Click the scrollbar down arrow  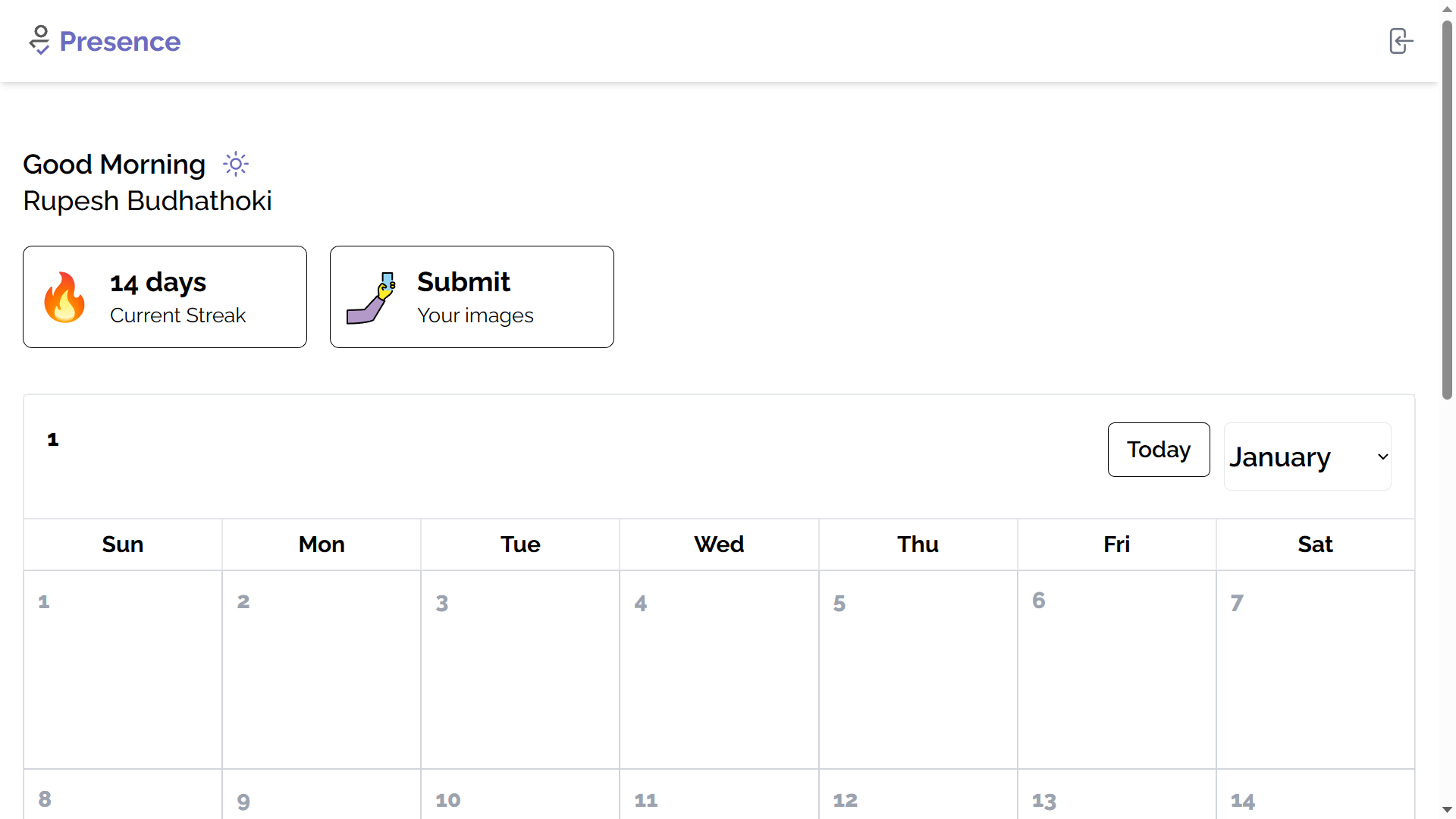(x=1447, y=810)
